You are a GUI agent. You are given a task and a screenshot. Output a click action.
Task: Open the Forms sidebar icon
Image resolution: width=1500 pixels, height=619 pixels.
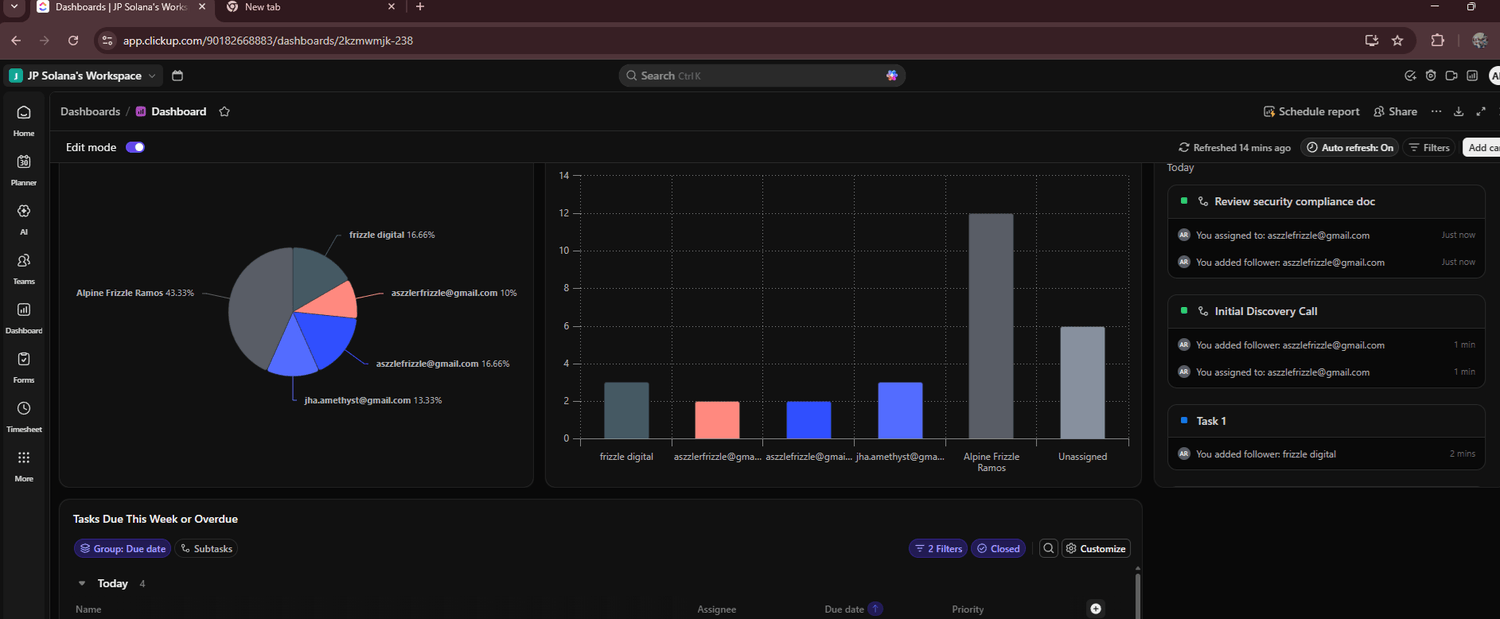coord(24,365)
